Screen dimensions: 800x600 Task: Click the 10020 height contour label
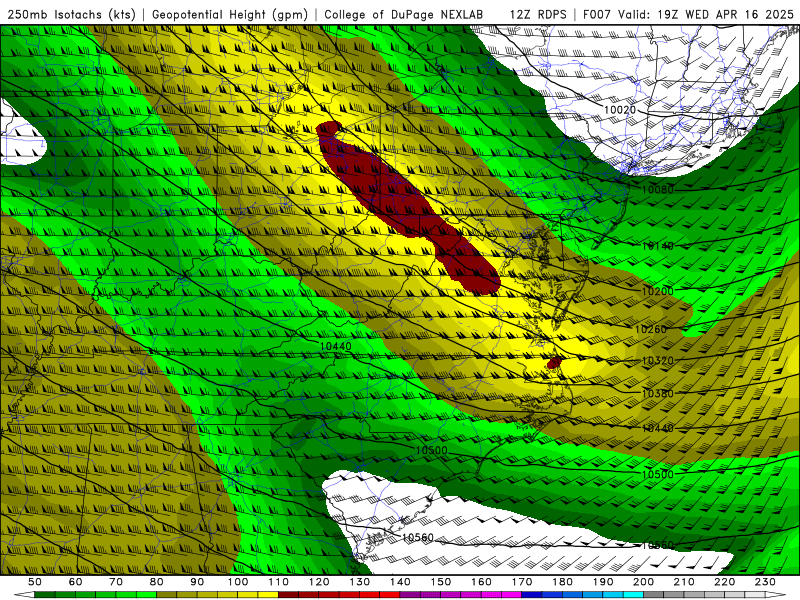click(620, 110)
